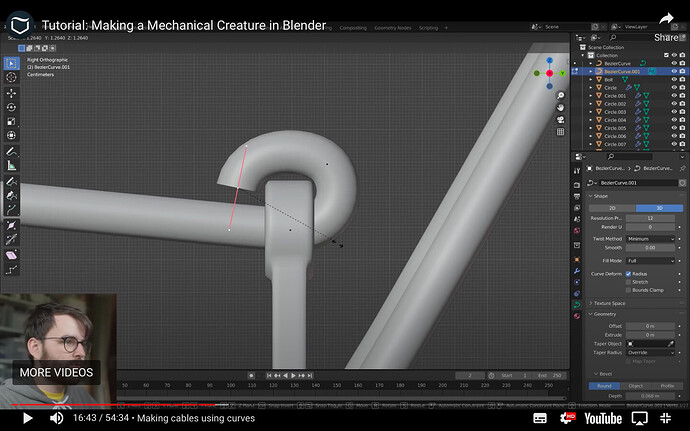The image size is (690, 431).
Task: Toggle visibility of Circle.003
Action: (x=674, y=112)
